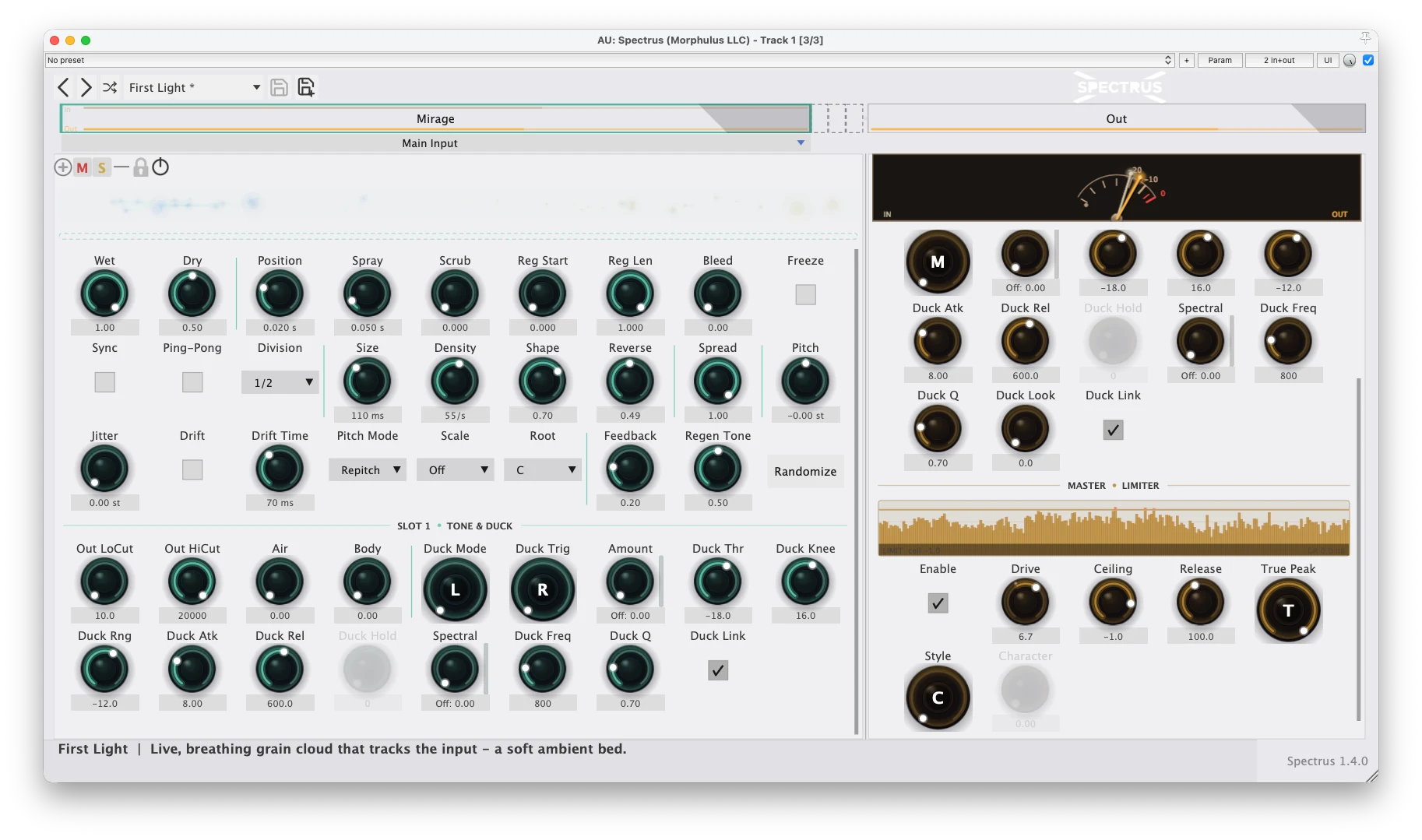Click the limiter gain reduction graph
The height and width of the screenshot is (840, 1422).
click(x=1114, y=528)
